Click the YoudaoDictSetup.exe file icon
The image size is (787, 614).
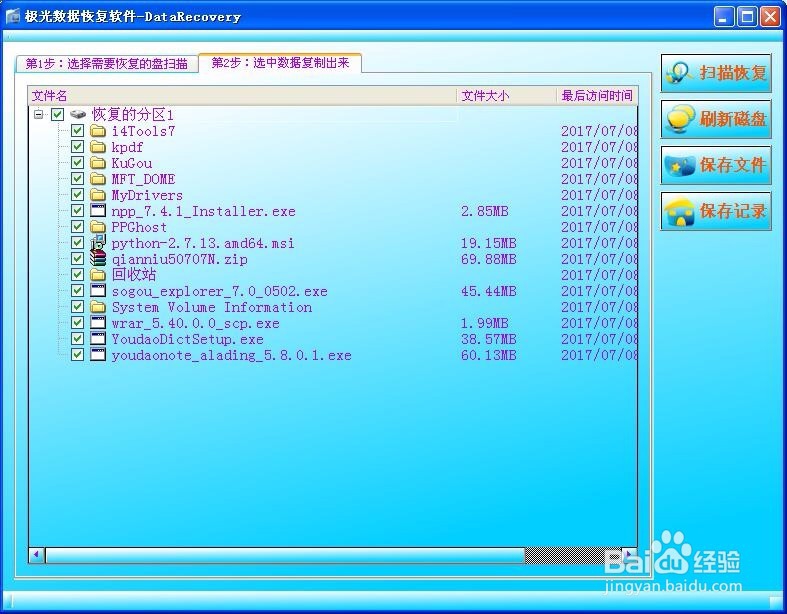click(x=98, y=338)
